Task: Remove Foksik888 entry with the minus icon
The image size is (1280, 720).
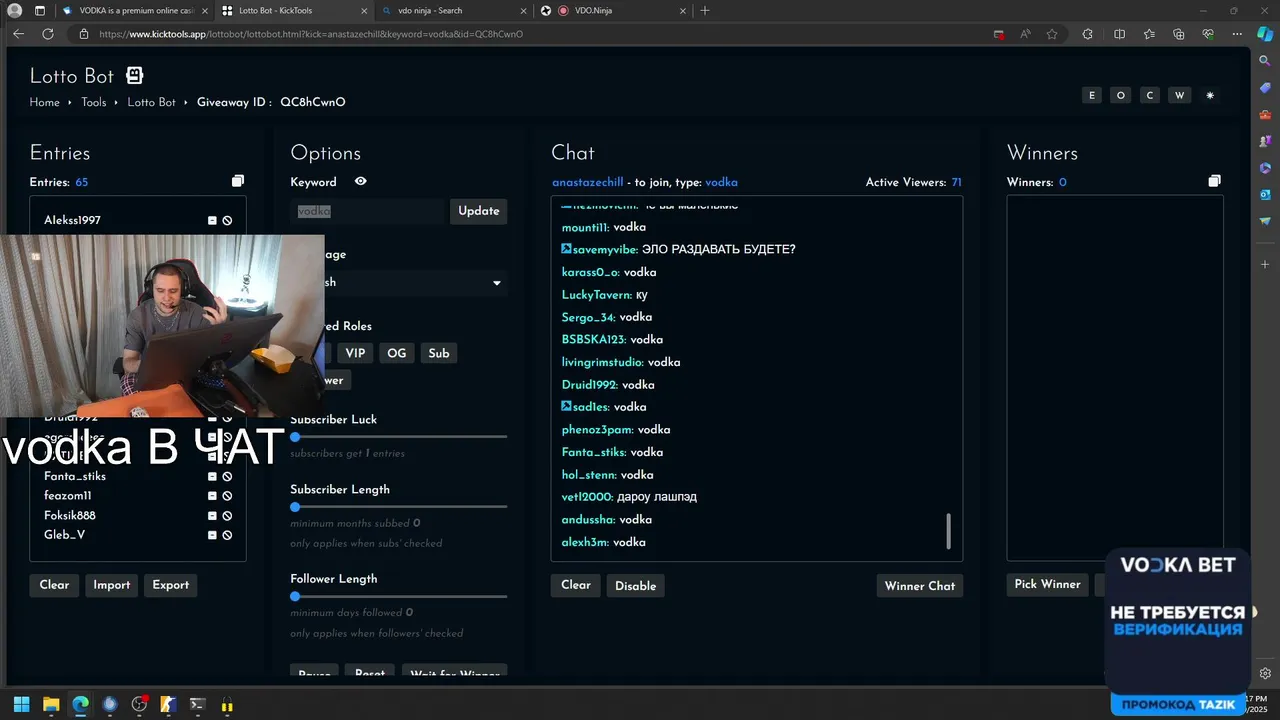Action: (x=212, y=516)
